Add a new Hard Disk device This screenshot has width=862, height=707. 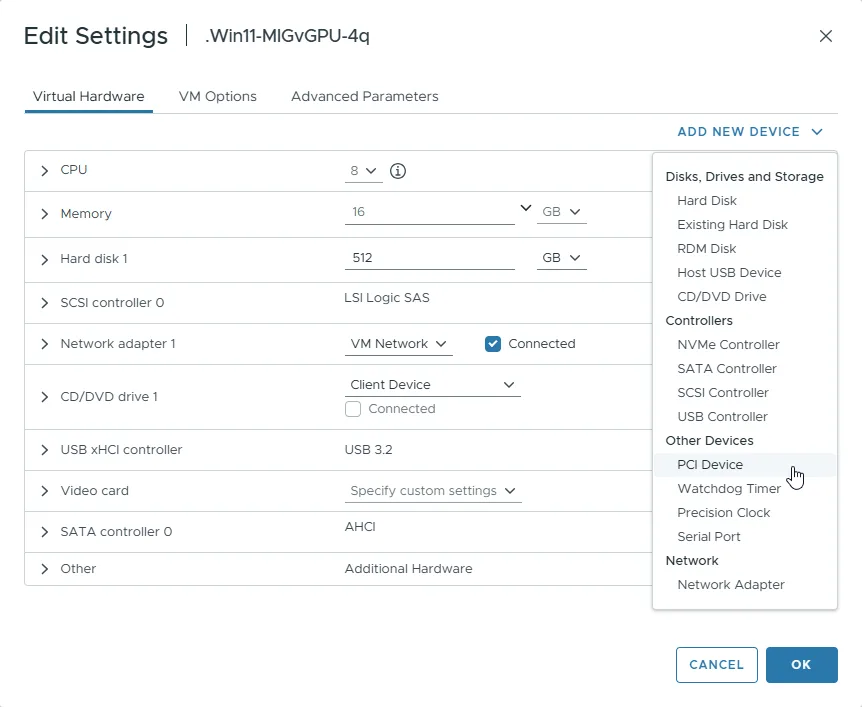707,200
